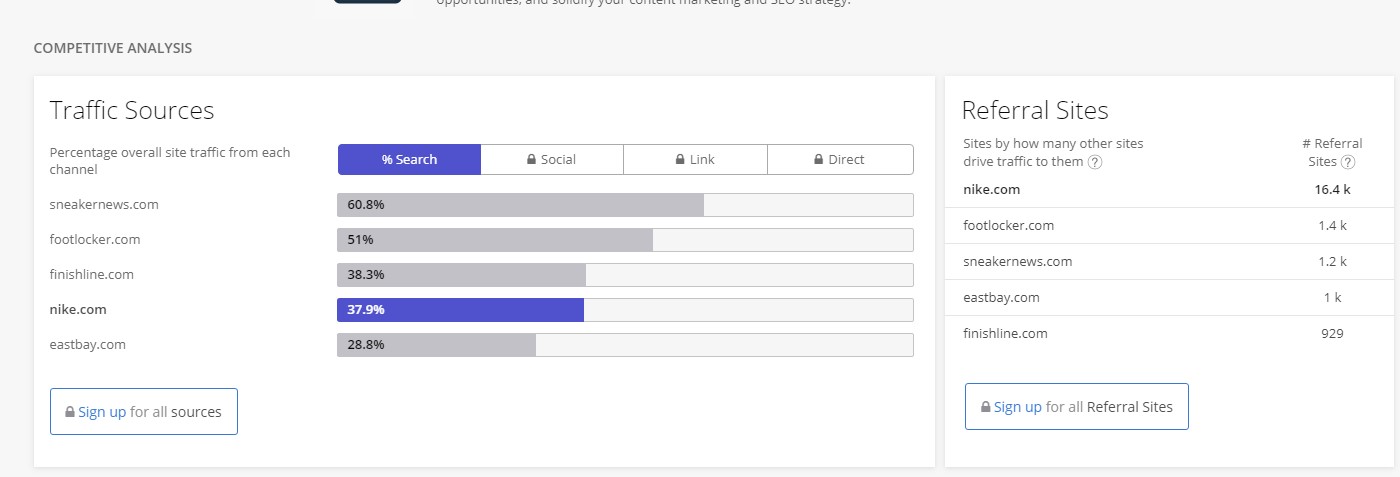Click the footlocker.com 51% traffic bar

625,240
